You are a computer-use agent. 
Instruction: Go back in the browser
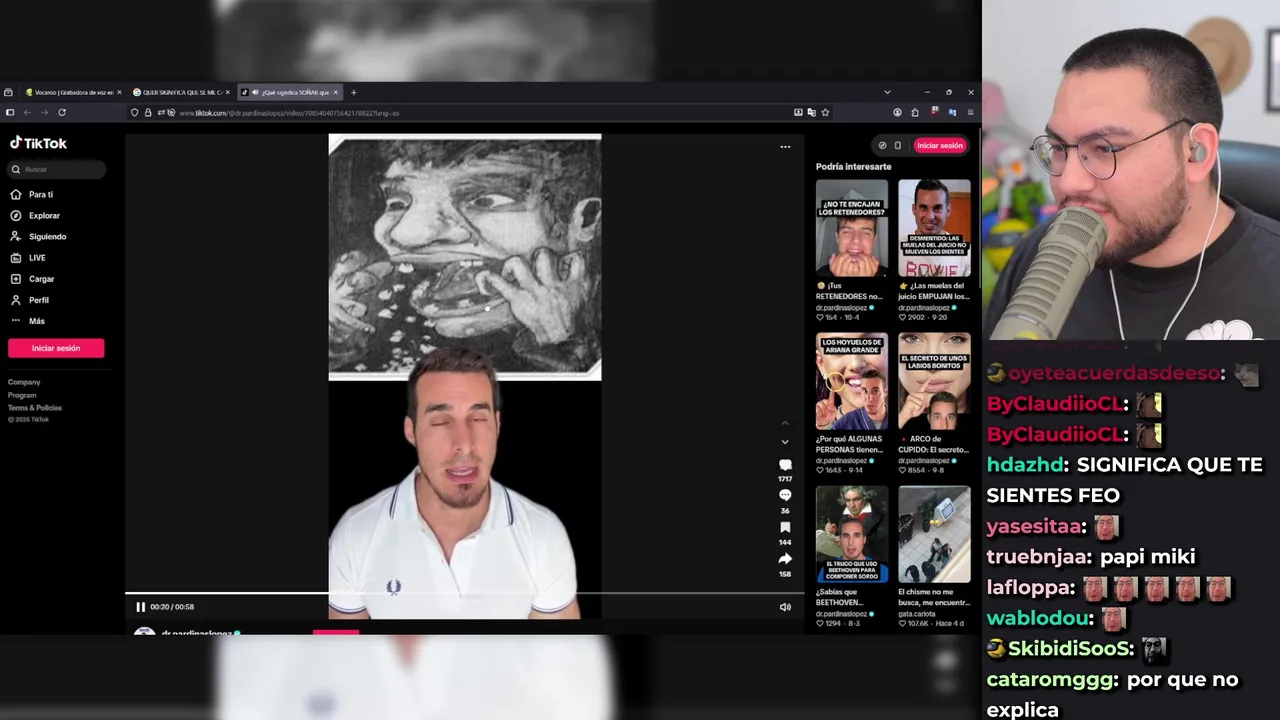[x=27, y=112]
